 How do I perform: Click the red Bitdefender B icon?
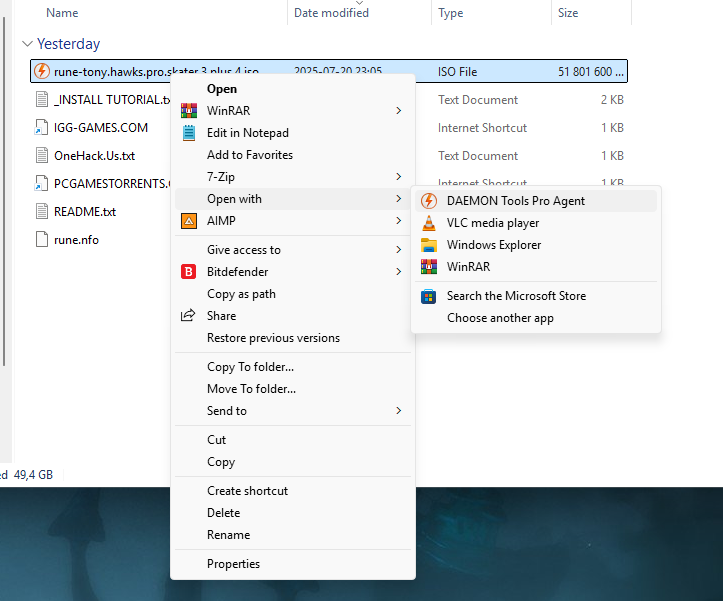pos(188,272)
